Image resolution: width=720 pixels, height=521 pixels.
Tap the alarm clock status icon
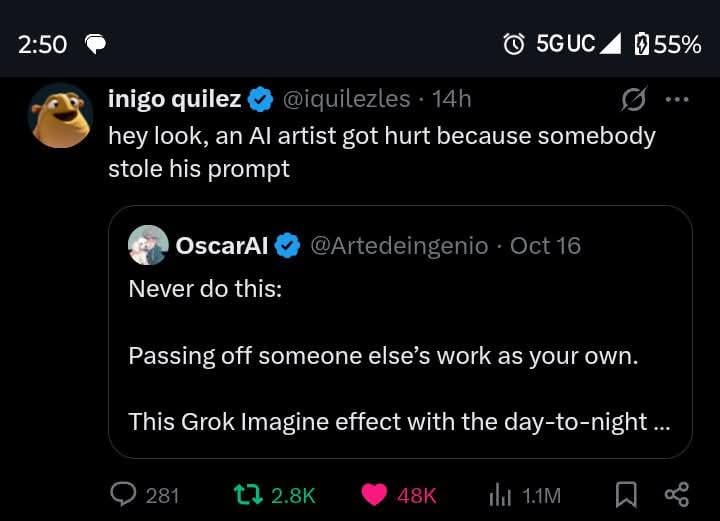(x=514, y=44)
